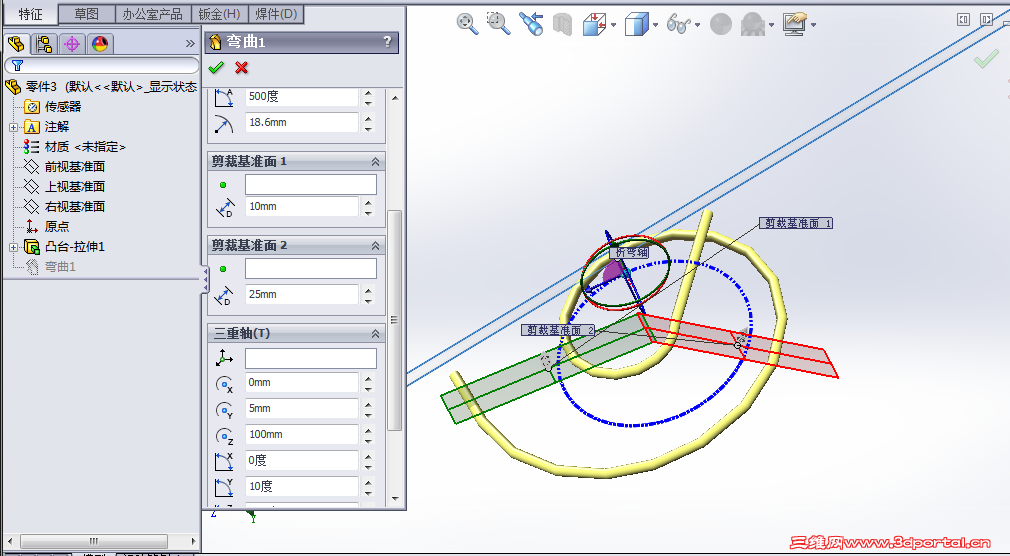Click the 三重轴 coordinate system selection box
This screenshot has height=556, width=1010.
tap(310, 358)
